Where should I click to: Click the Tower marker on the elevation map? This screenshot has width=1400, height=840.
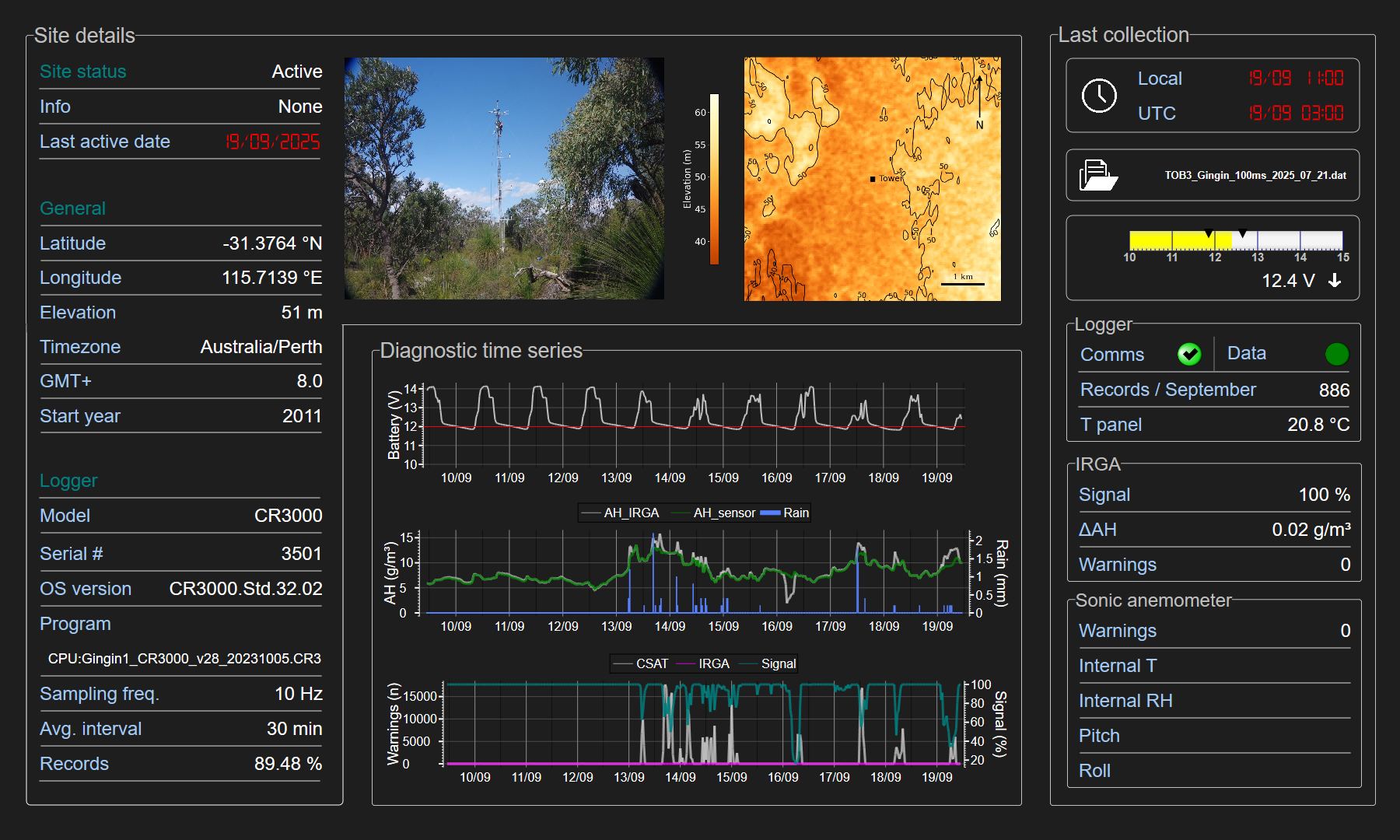point(873,179)
